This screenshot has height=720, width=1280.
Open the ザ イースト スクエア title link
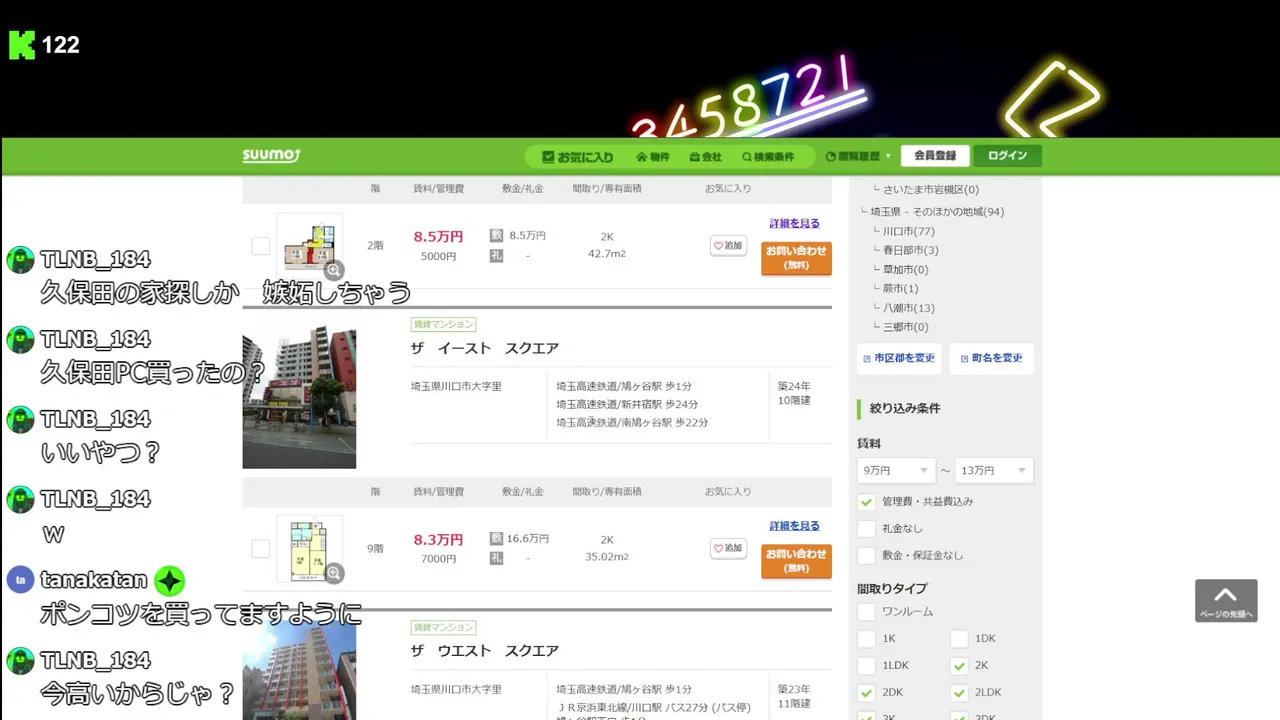pos(485,348)
